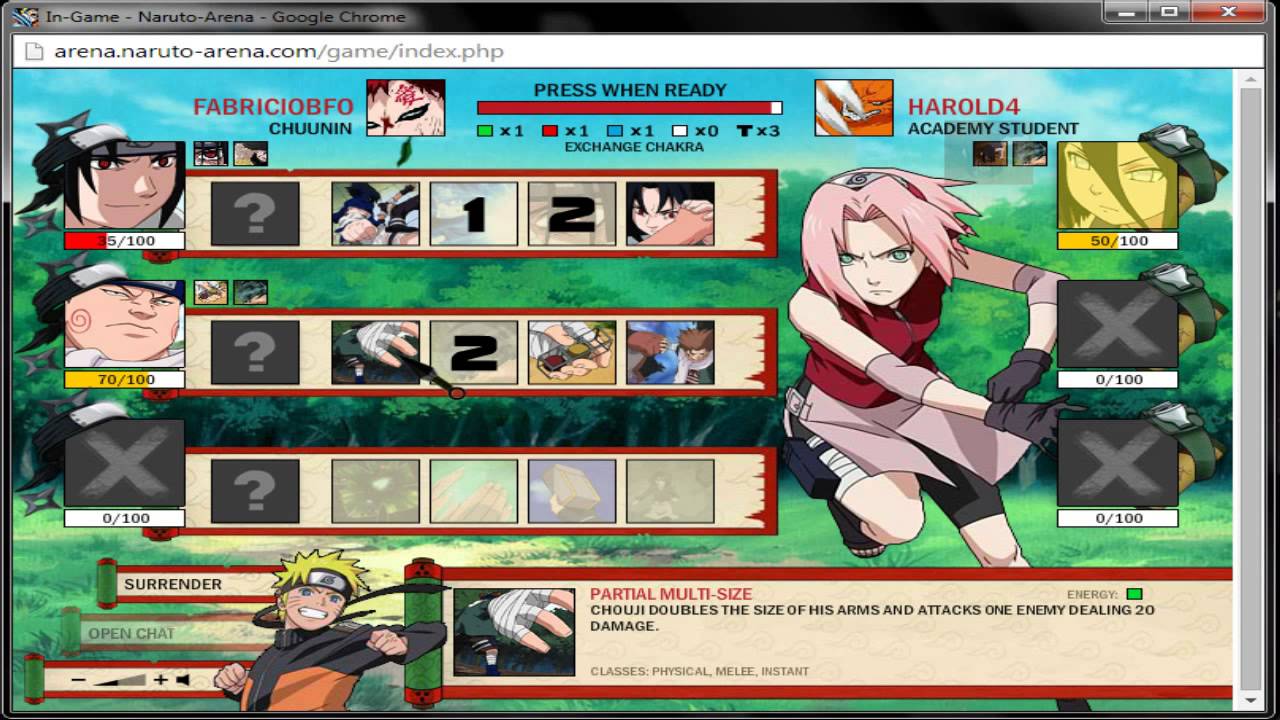Select Sasuke's first skill showing a lunging attack
The image size is (1280, 720).
pos(375,213)
